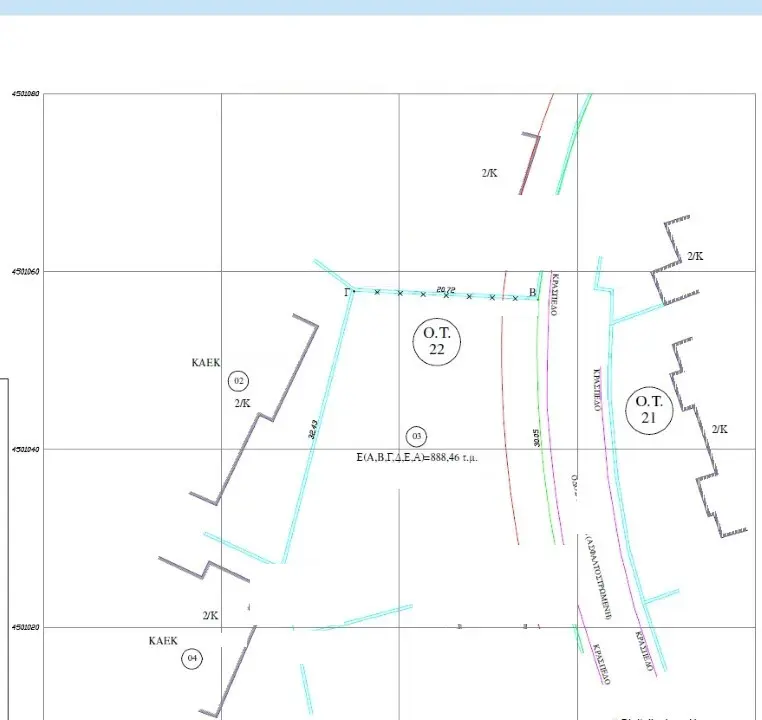Click the O.T. 21 block circle
The height and width of the screenshot is (720, 762).
point(648,411)
